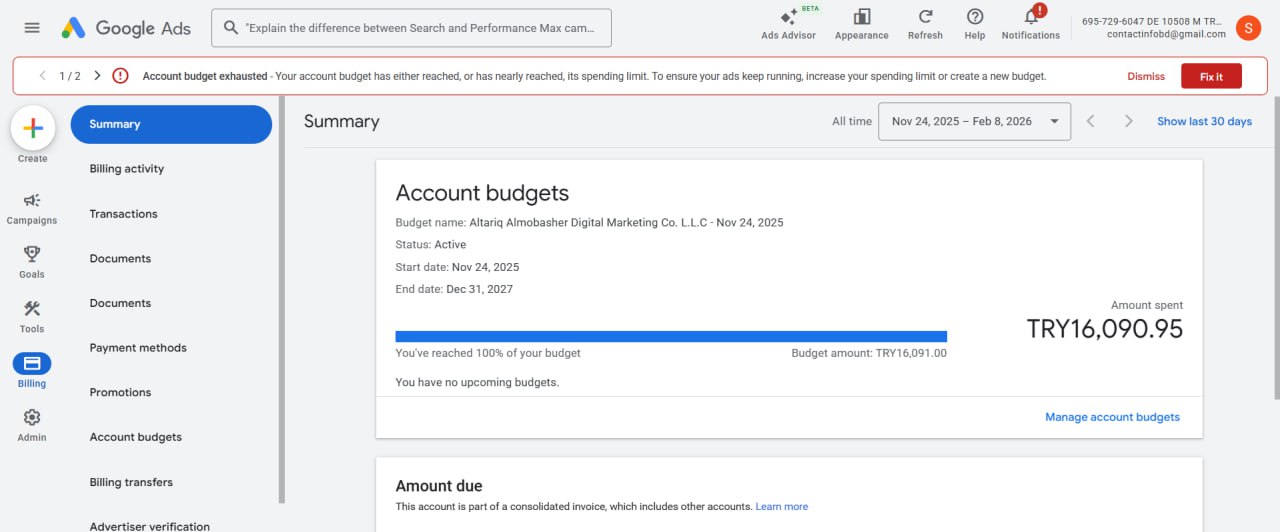Open Payment methods
This screenshot has height=532, width=1280.
(x=138, y=348)
